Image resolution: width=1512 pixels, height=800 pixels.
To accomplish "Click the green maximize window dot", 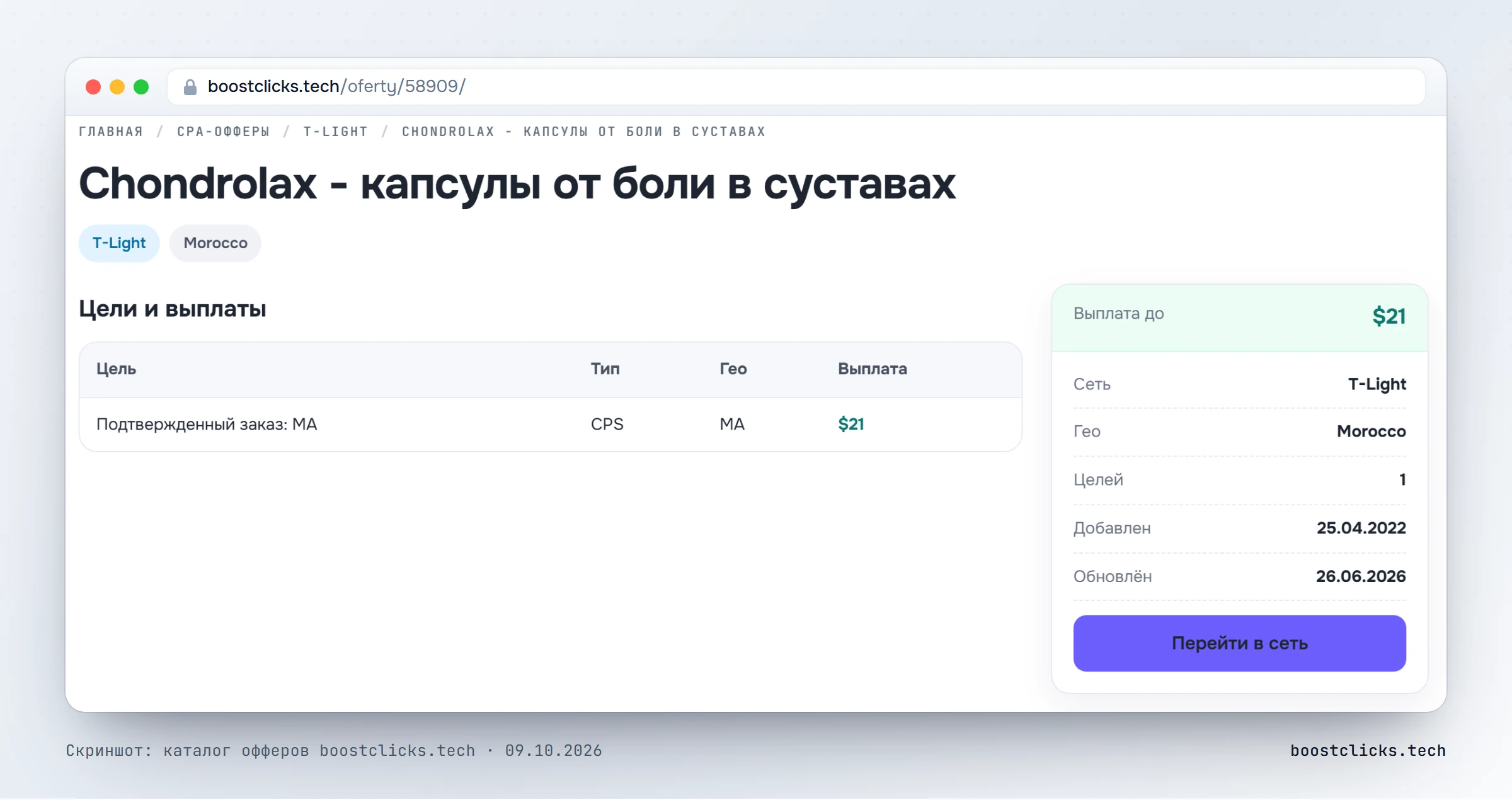I will click(x=141, y=87).
